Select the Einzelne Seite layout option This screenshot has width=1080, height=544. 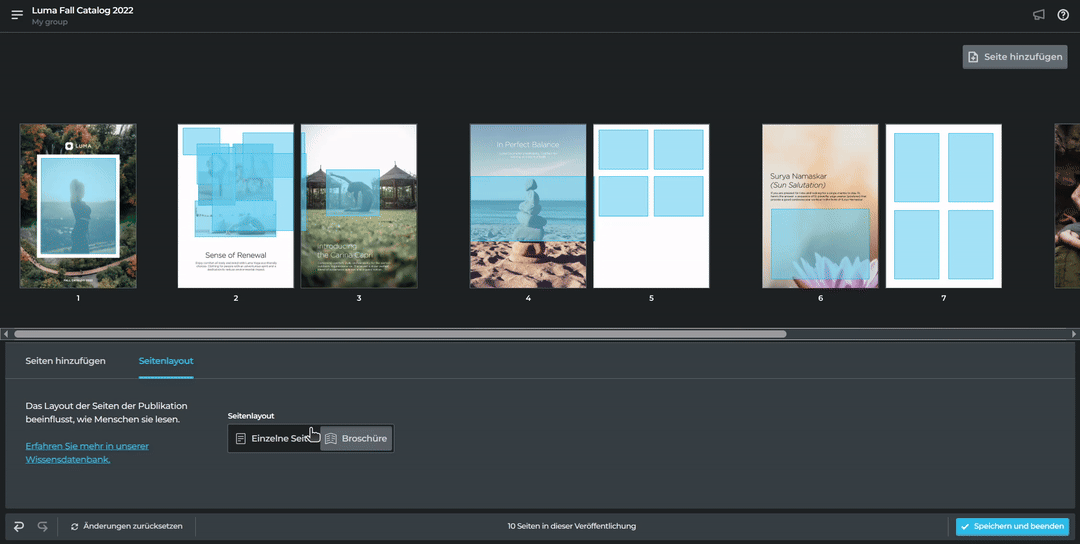(x=274, y=439)
